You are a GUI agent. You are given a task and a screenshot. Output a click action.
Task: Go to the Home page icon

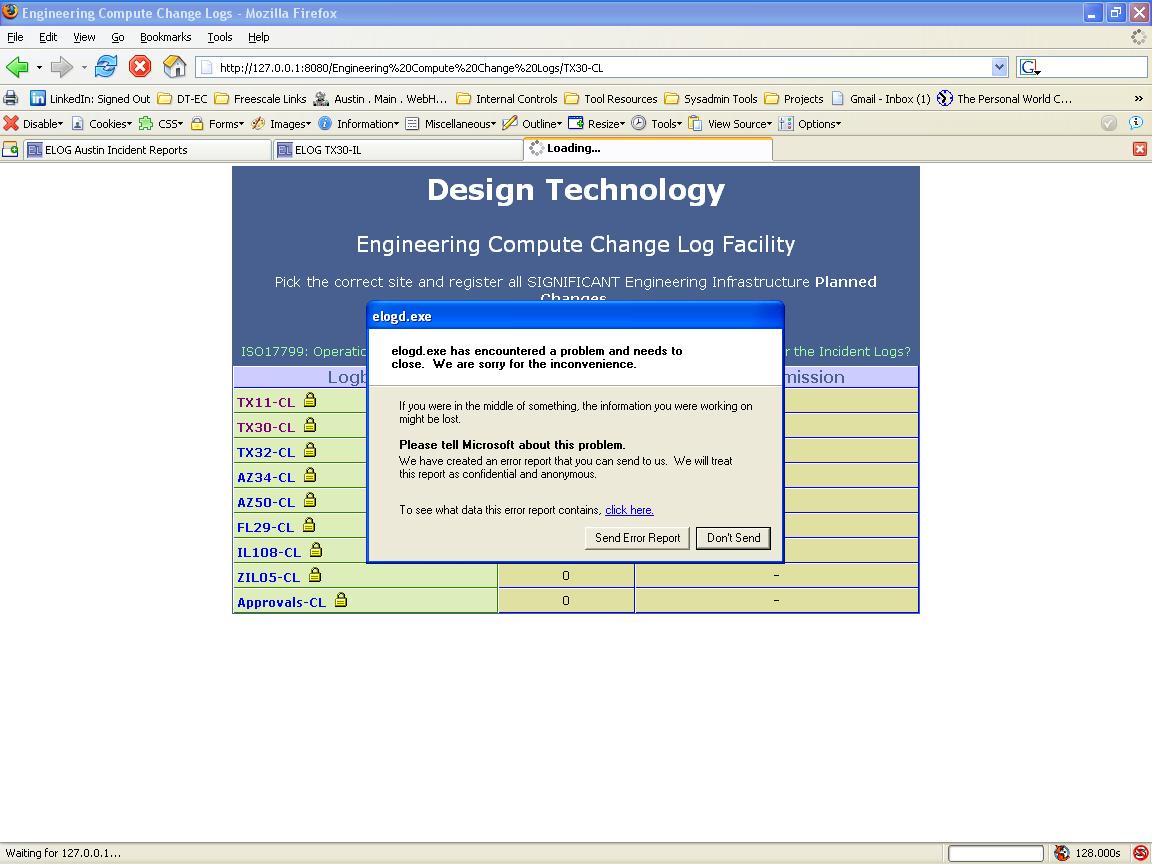[174, 67]
